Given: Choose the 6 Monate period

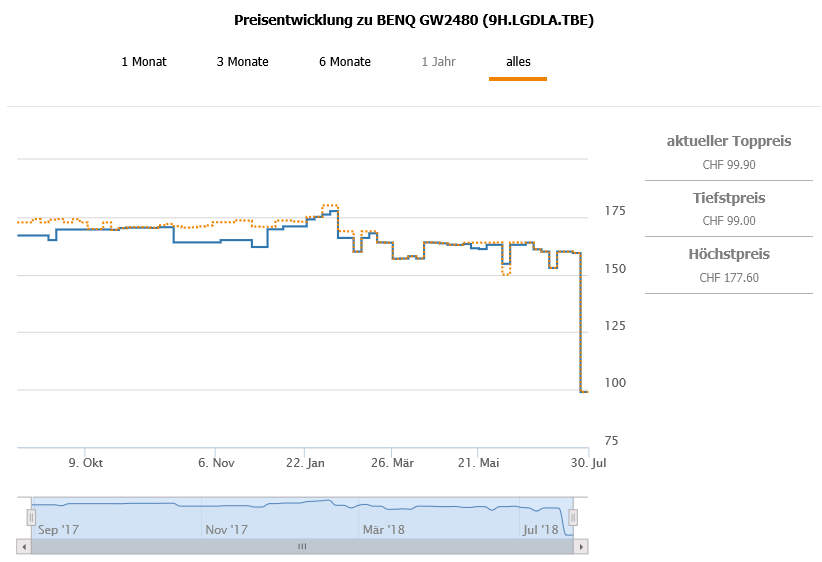Looking at the screenshot, I should tap(345, 62).
